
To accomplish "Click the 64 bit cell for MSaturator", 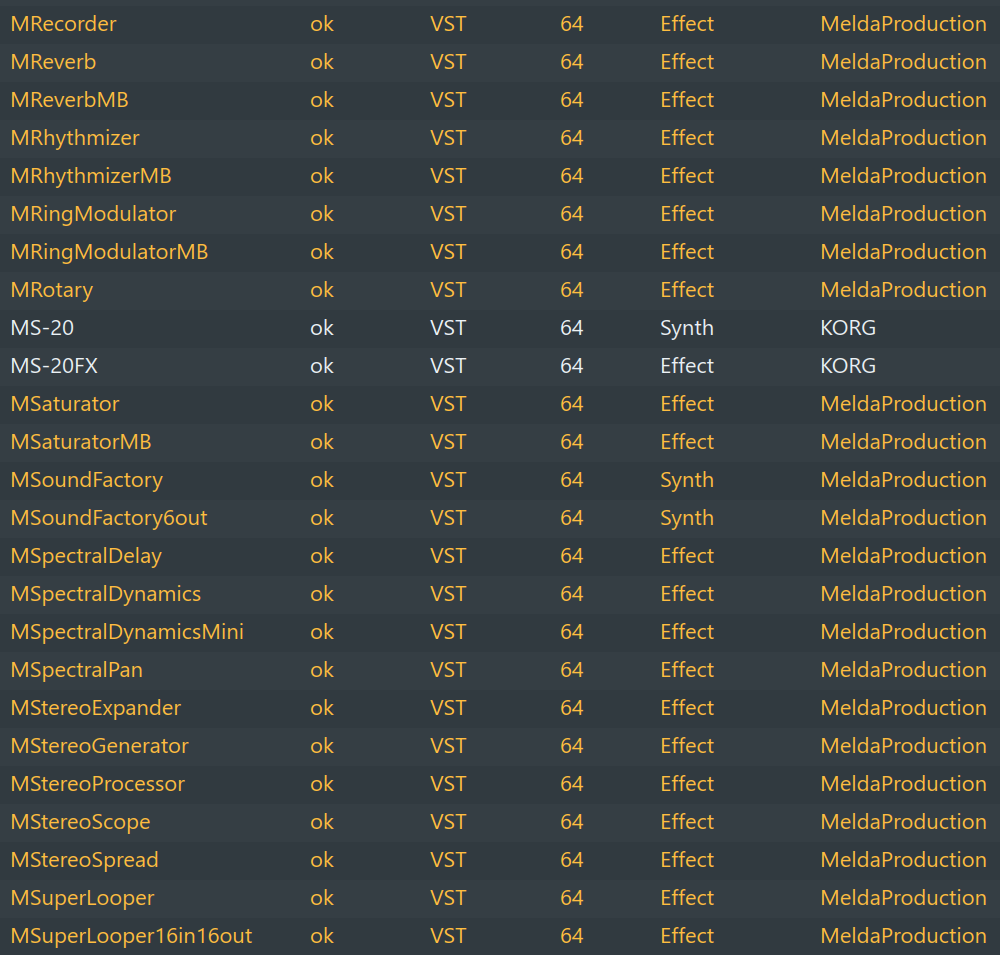I will pyautogui.click(x=571, y=404).
